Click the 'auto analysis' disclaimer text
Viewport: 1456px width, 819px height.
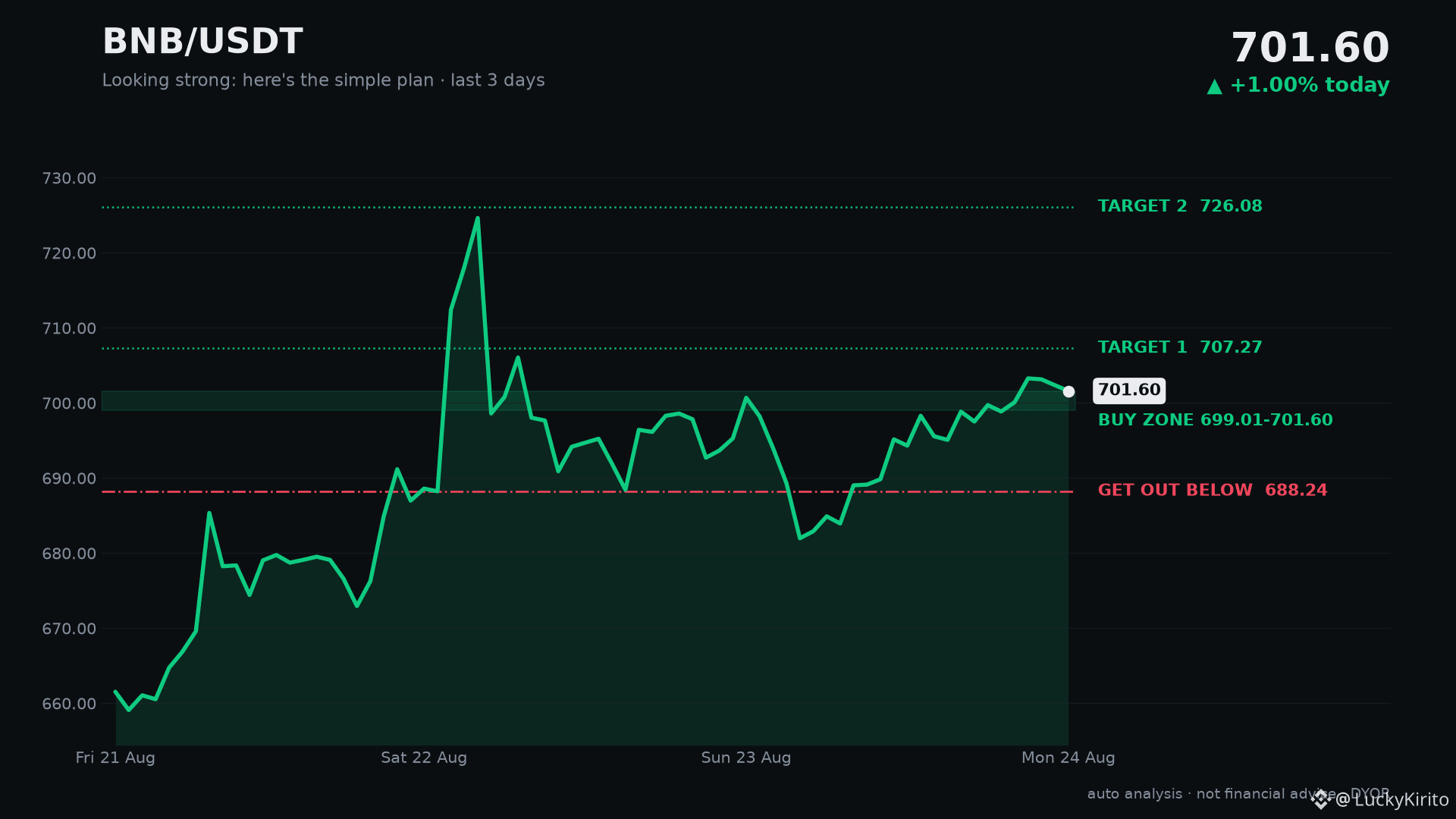tap(1238, 794)
